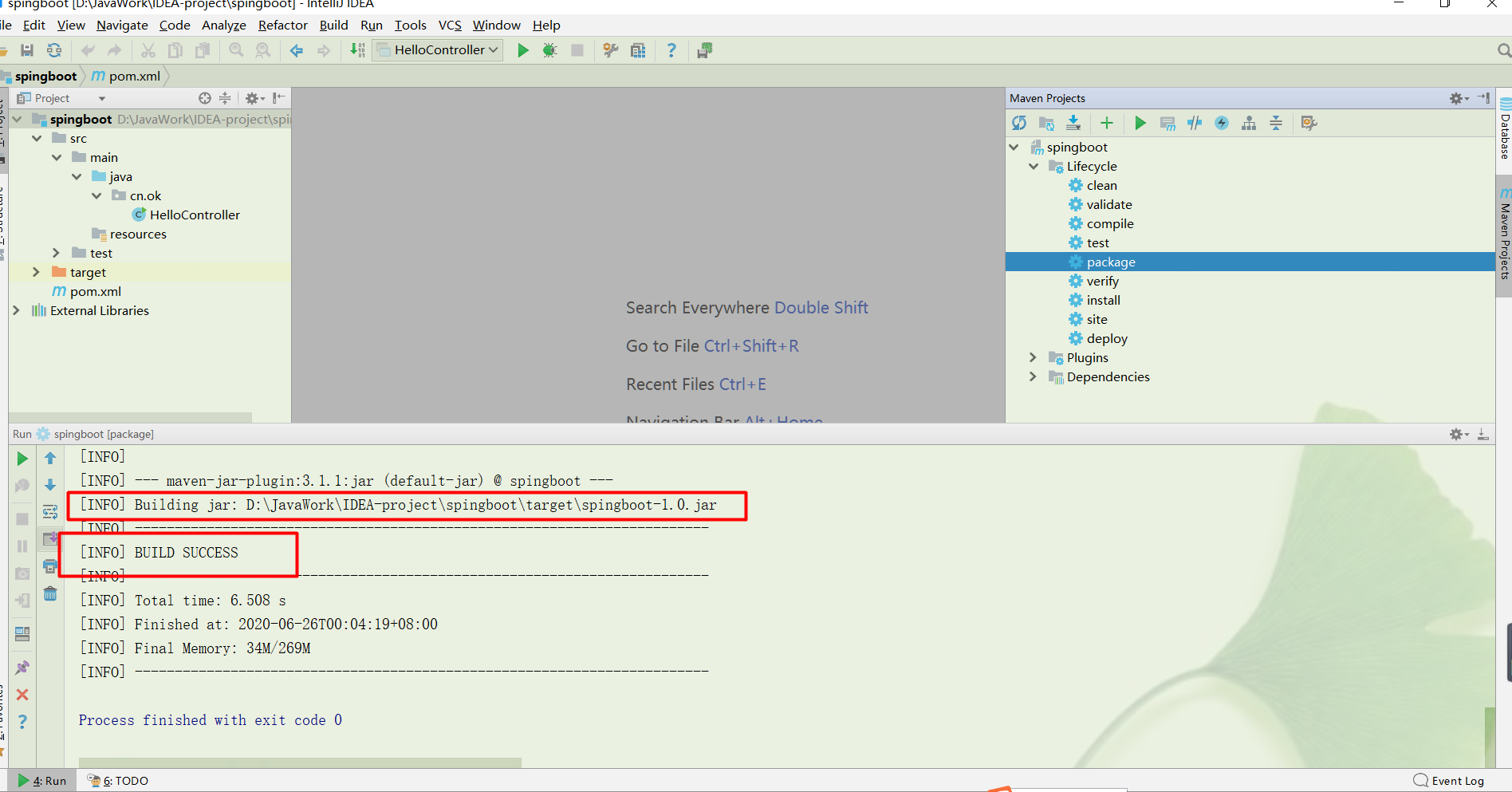Image resolution: width=1512 pixels, height=792 pixels.
Task: Open Settings wrench icon in toolbar
Action: click(611, 50)
